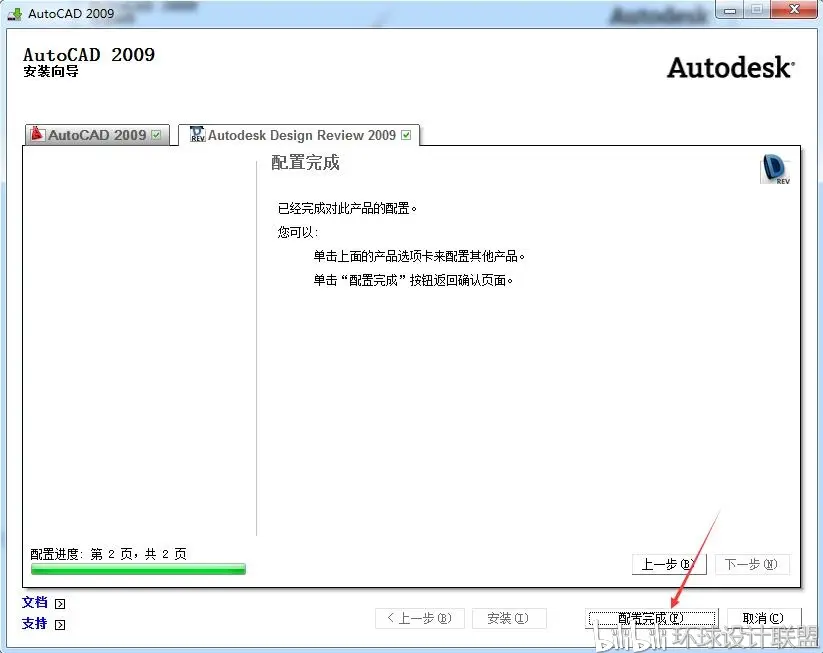Select the Autodesk Design Review 2009 tab
823x653 pixels.
coord(299,135)
